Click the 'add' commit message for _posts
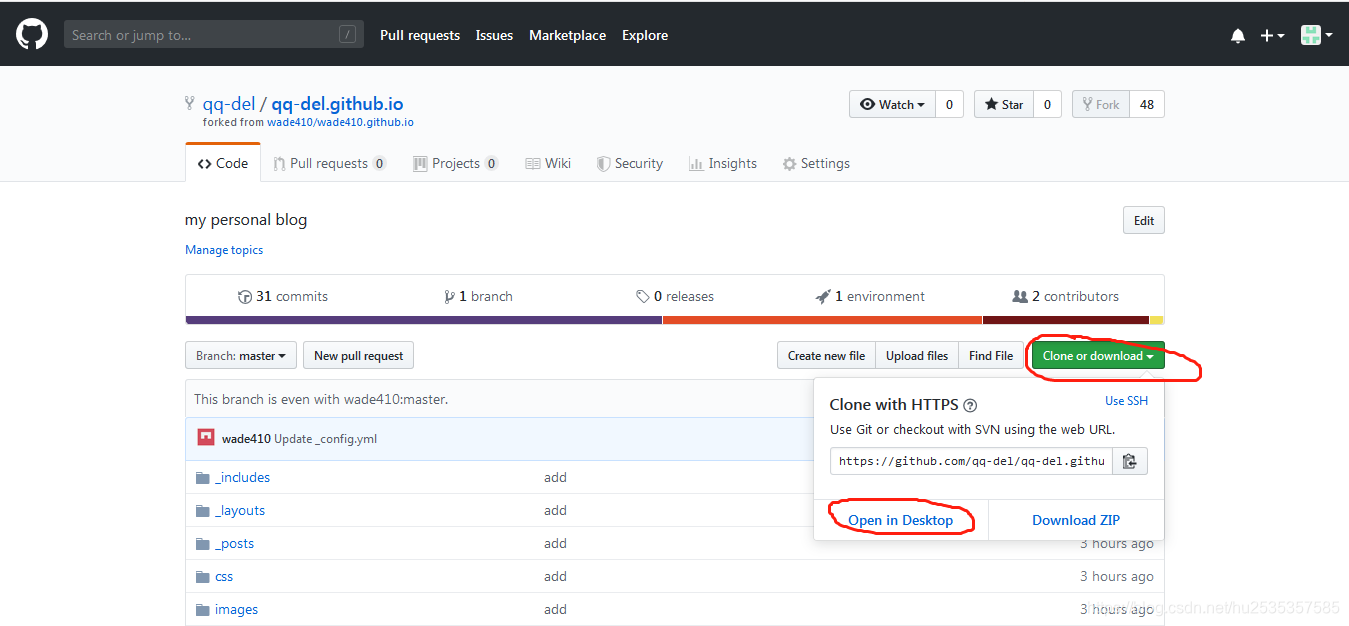This screenshot has height=626, width=1349. 555,543
